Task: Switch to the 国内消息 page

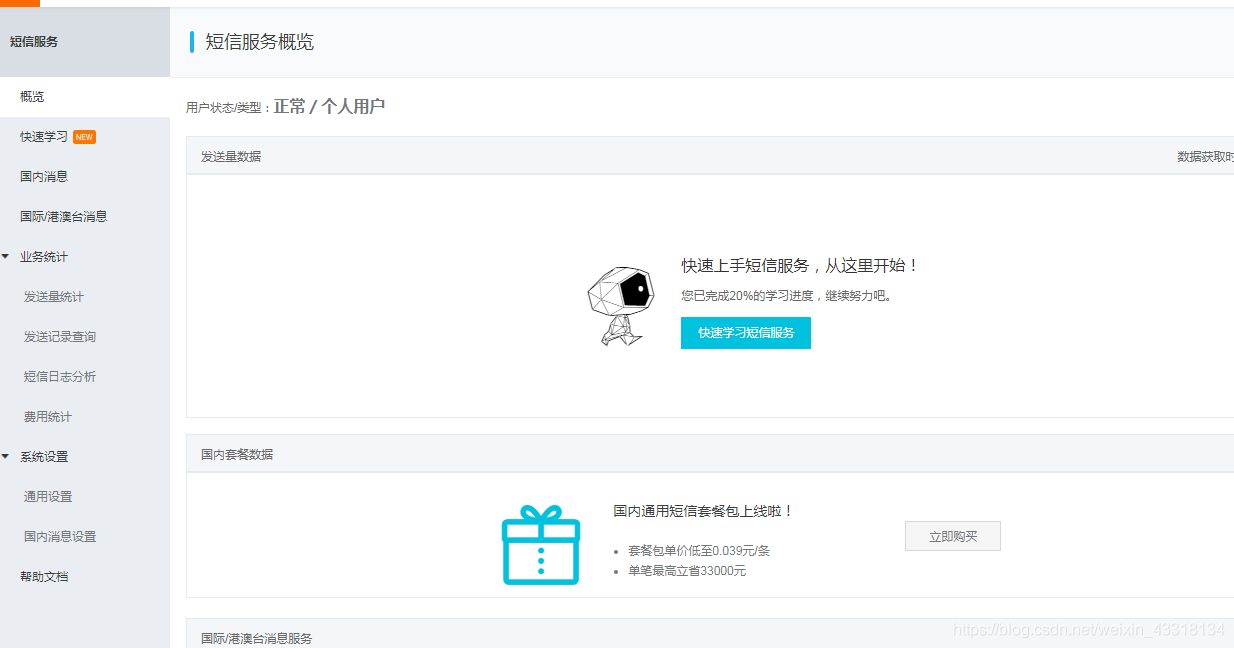Action: [x=44, y=176]
